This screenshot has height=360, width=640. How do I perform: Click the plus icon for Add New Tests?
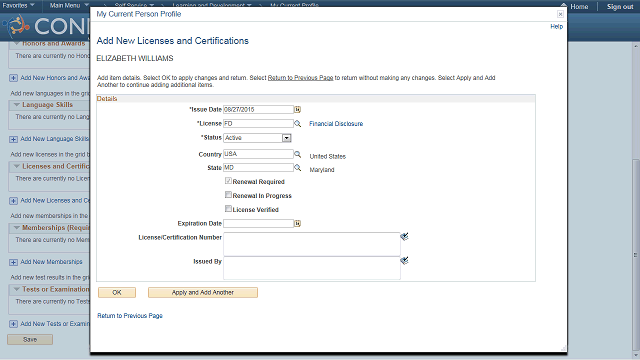coord(13,324)
